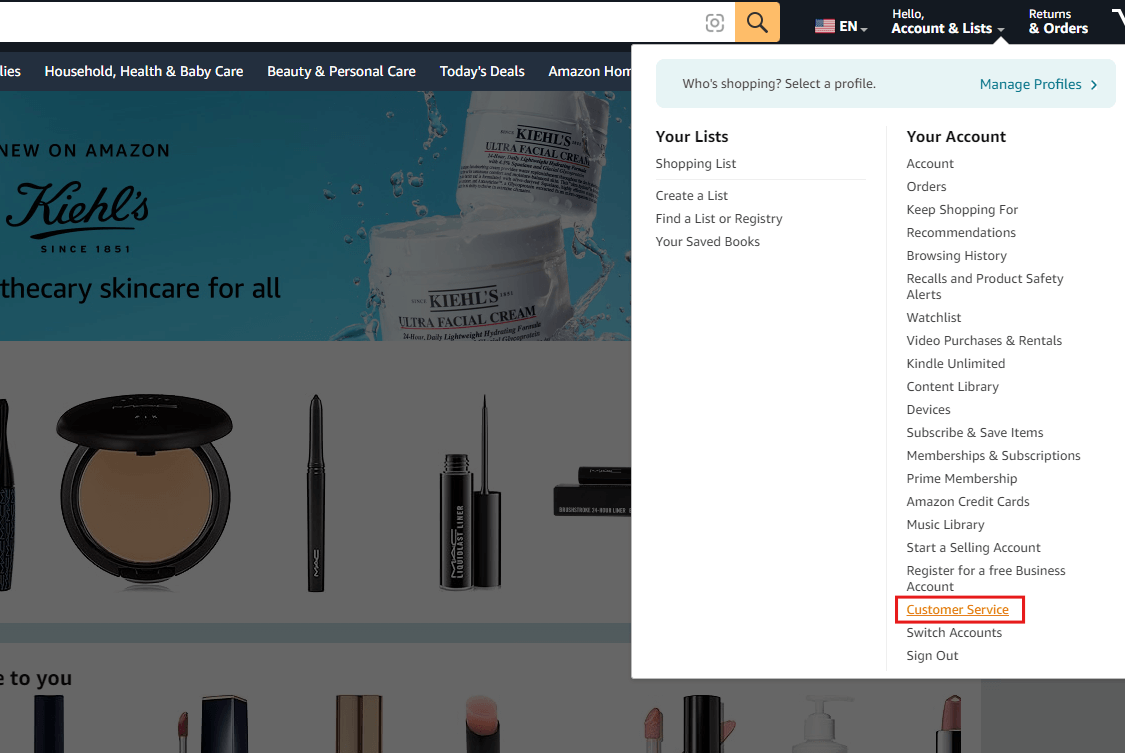The image size is (1125, 753).
Task: Click the Kiehl's skincare banner image
Action: pos(316,215)
